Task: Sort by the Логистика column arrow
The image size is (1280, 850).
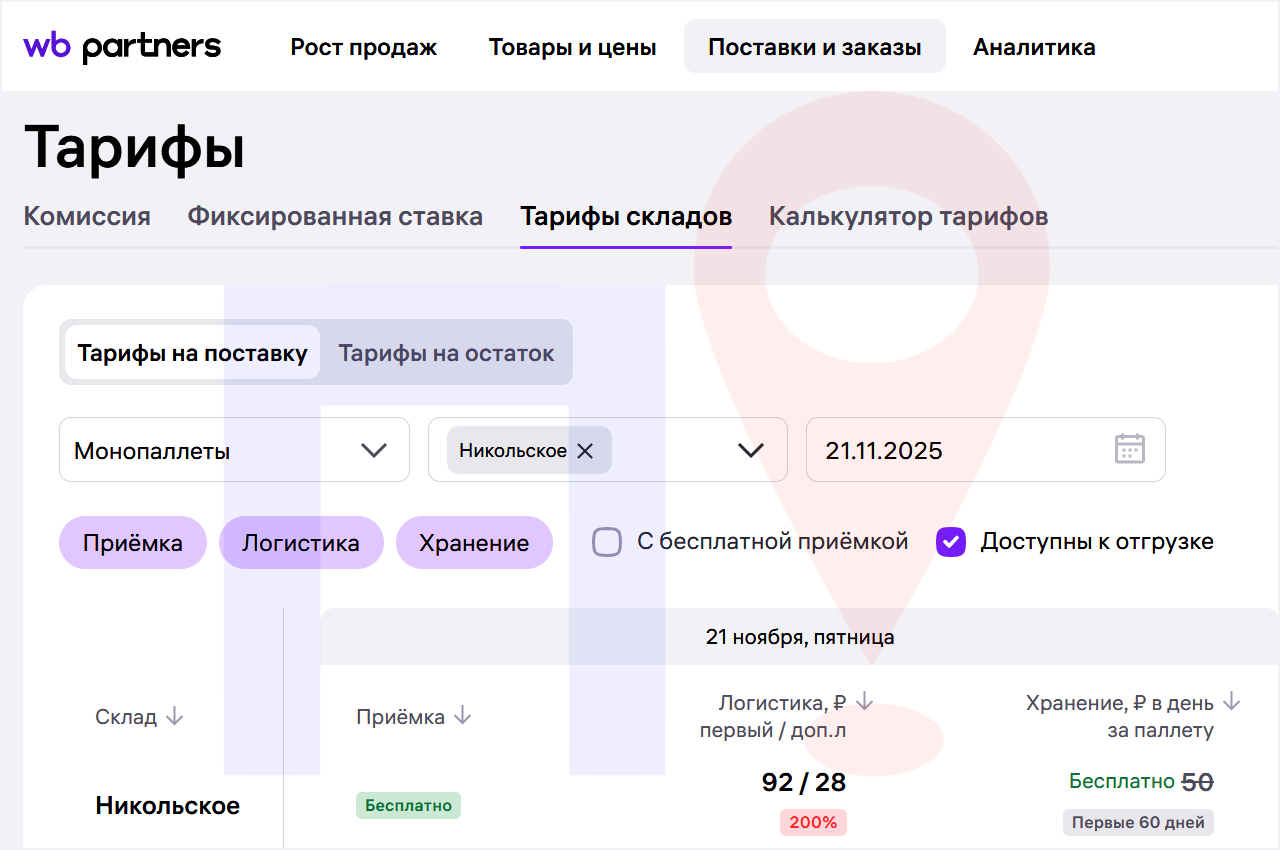Action: pos(864,703)
